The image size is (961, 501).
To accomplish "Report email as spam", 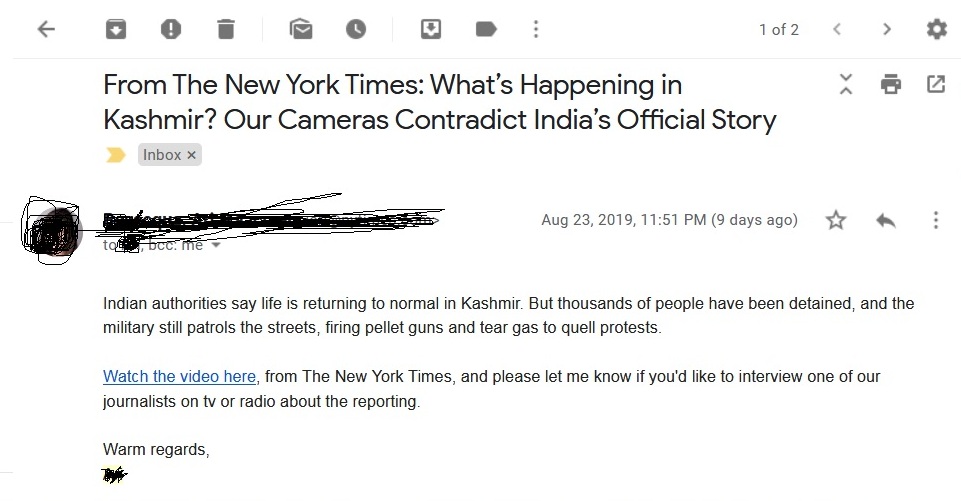I will [171, 29].
